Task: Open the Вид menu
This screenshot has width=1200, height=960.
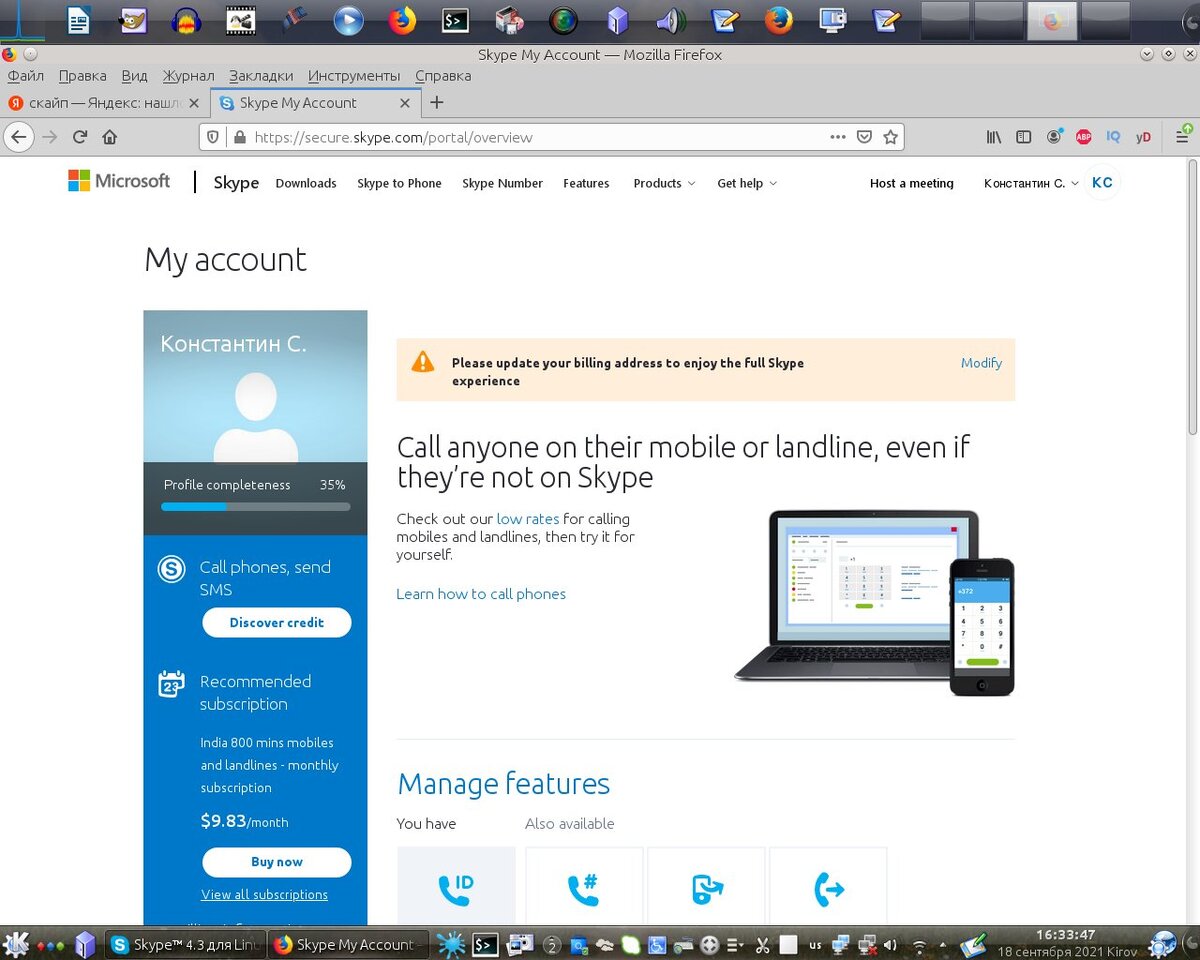Action: pyautogui.click(x=134, y=75)
